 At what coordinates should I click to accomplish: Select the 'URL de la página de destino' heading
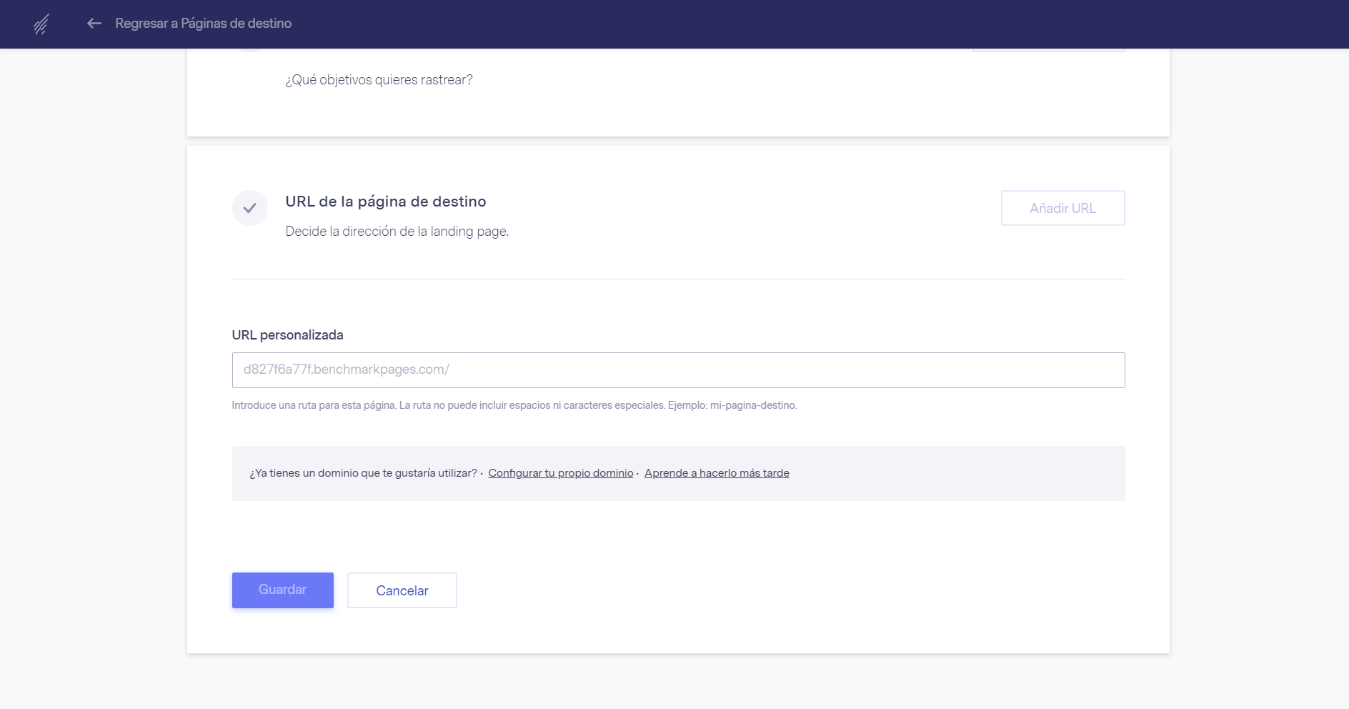(385, 201)
